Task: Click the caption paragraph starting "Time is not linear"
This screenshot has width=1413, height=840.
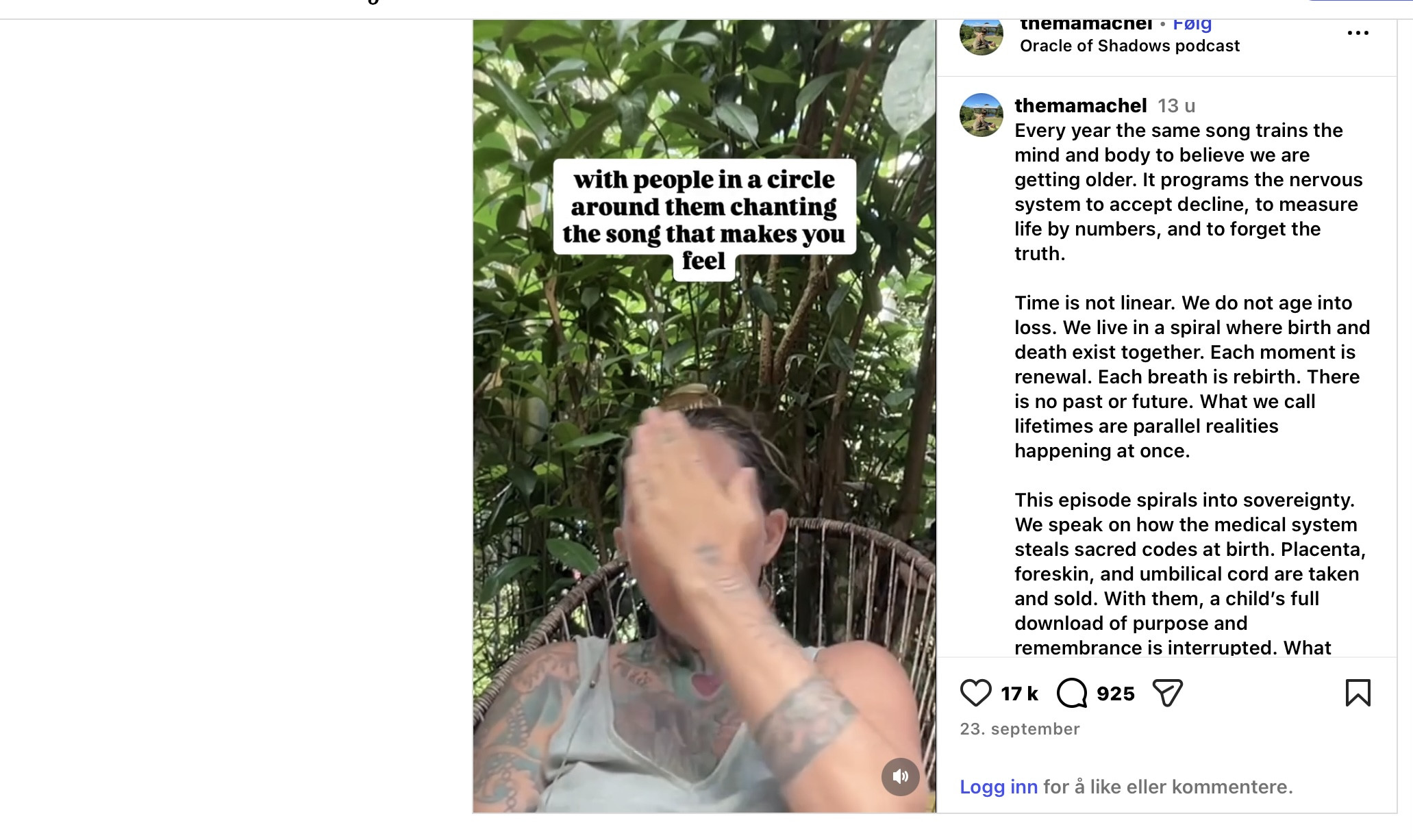Action: (x=1192, y=377)
